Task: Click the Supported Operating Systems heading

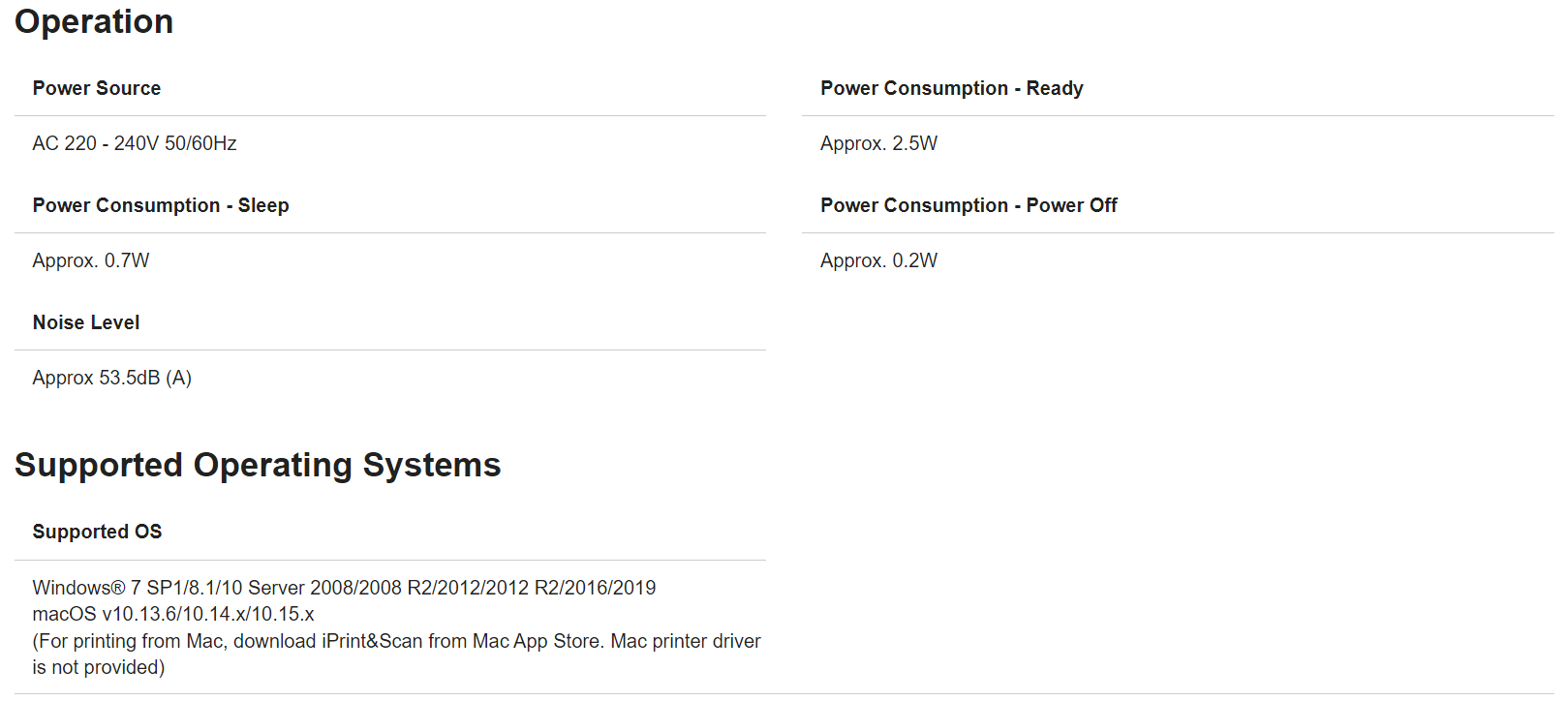Action: (x=258, y=465)
